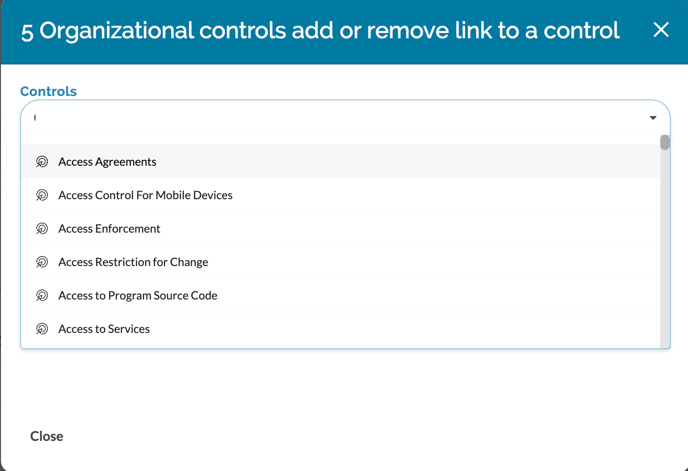688x471 pixels.
Task: Select Access Restriction for Change label
Action: (x=133, y=262)
